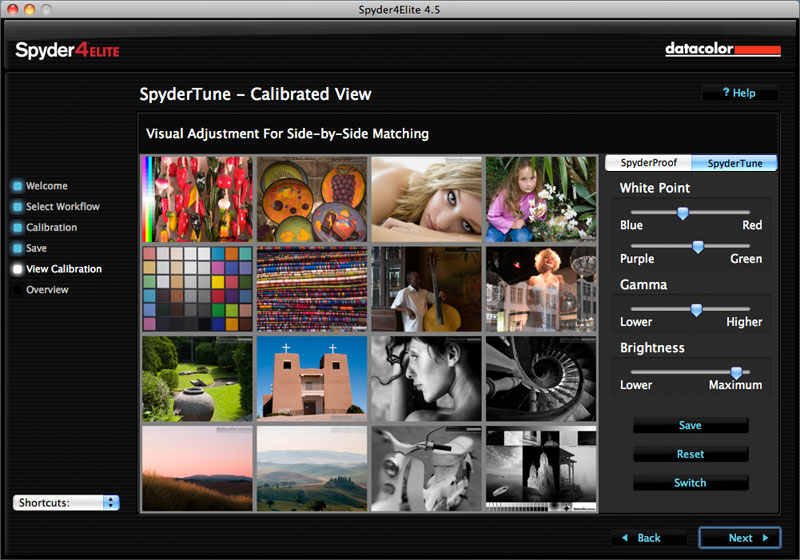Image resolution: width=800 pixels, height=560 pixels.
Task: Go to the Next step
Action: [740, 538]
